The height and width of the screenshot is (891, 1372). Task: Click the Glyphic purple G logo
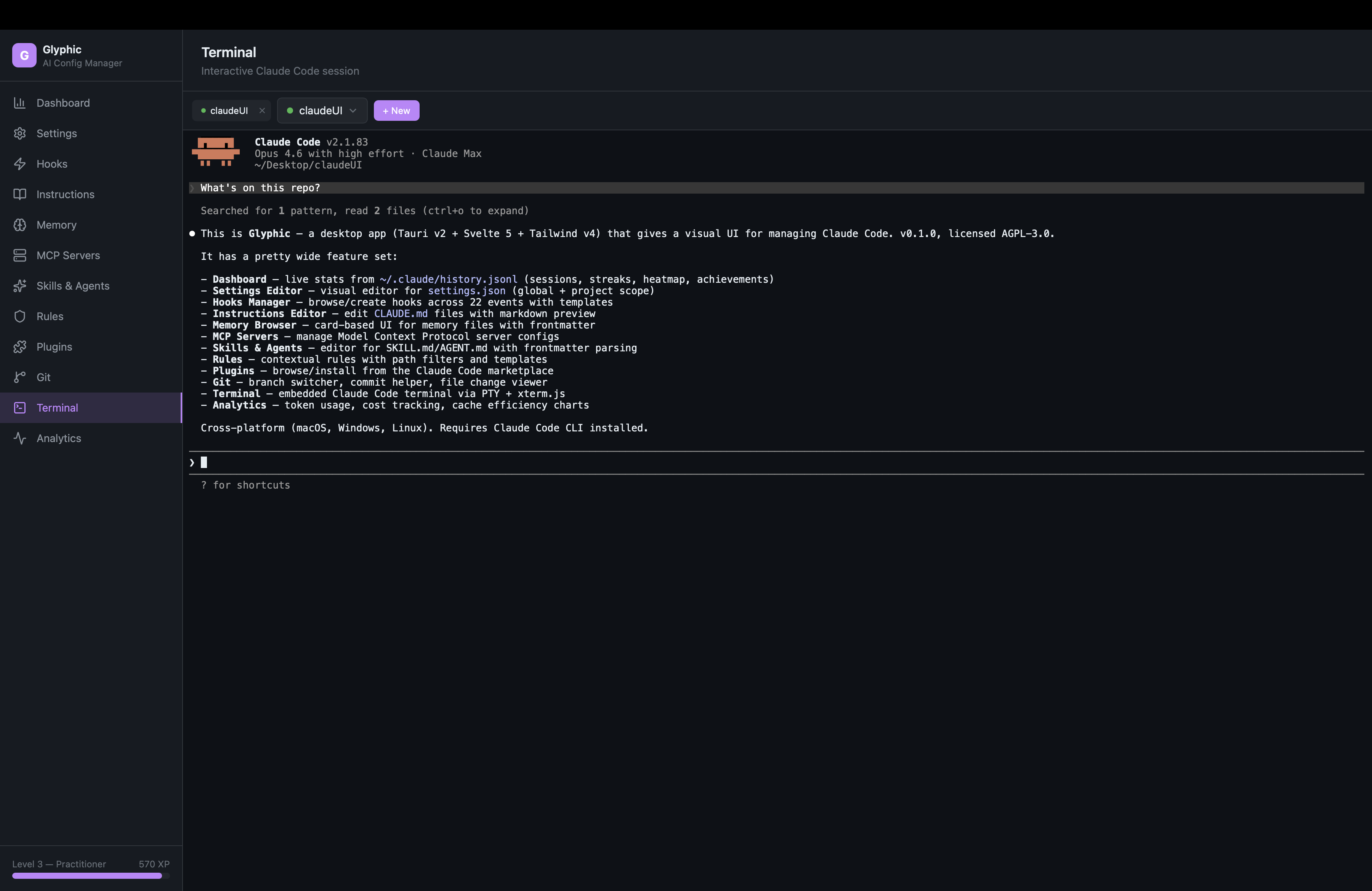click(24, 55)
